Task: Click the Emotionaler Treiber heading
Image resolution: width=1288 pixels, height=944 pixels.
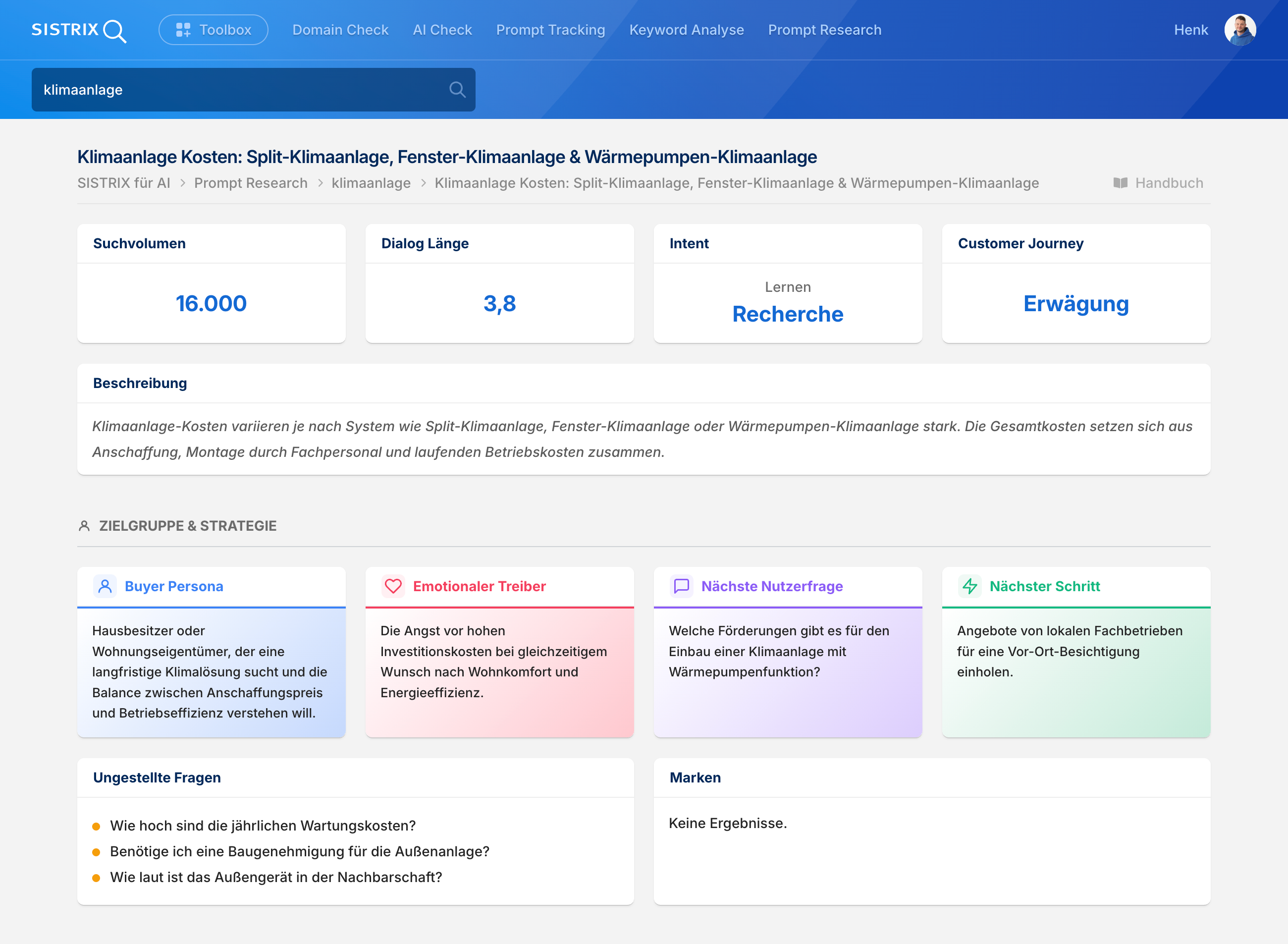Action: 479,586
